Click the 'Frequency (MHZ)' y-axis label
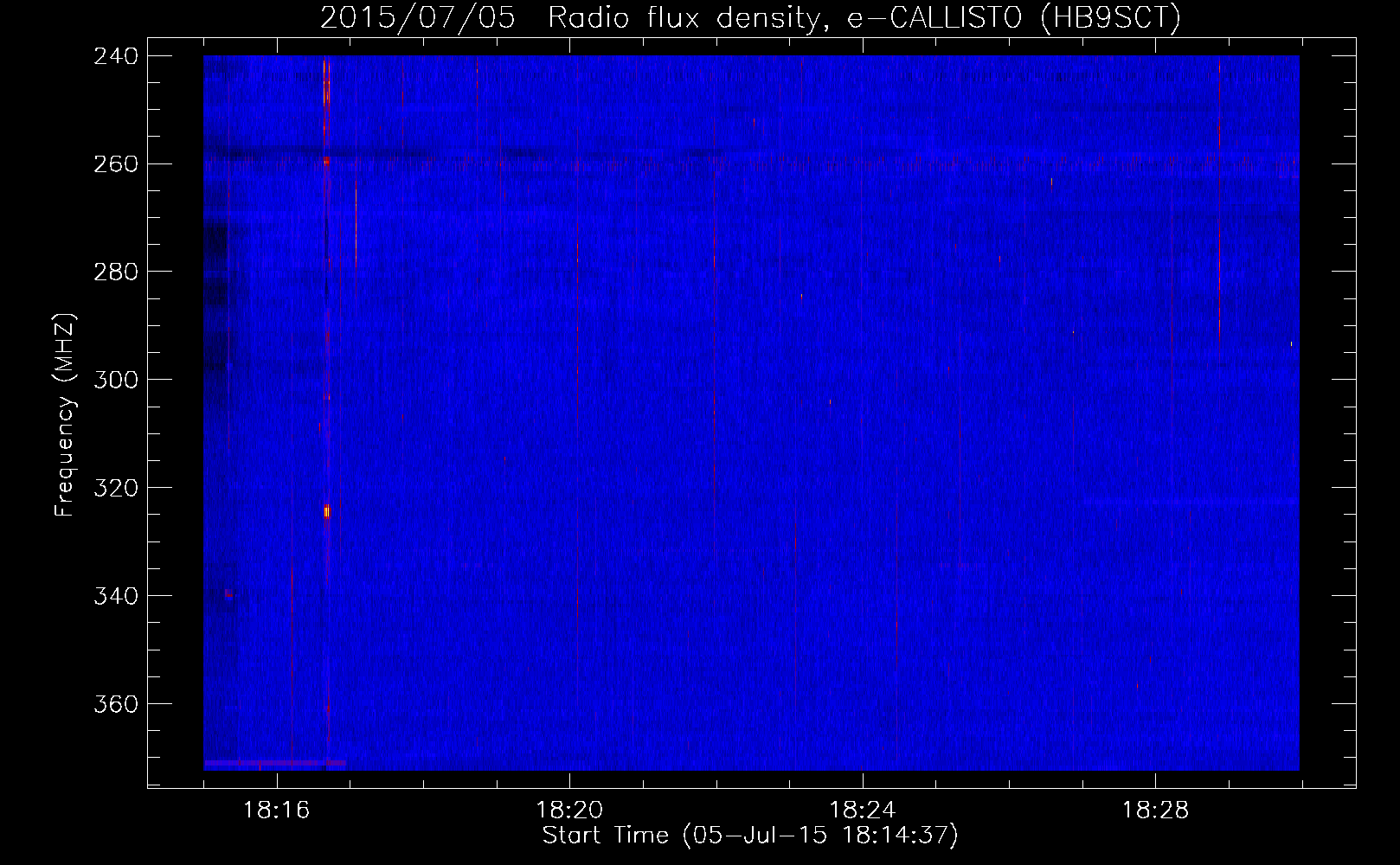 (65, 415)
